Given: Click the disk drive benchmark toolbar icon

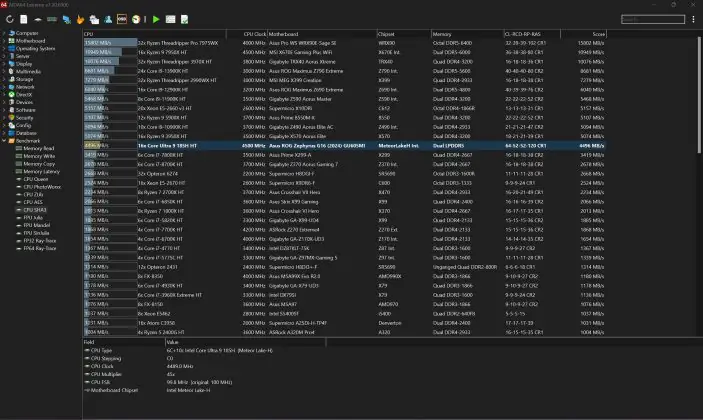Looking at the screenshot, I should coord(38,19).
